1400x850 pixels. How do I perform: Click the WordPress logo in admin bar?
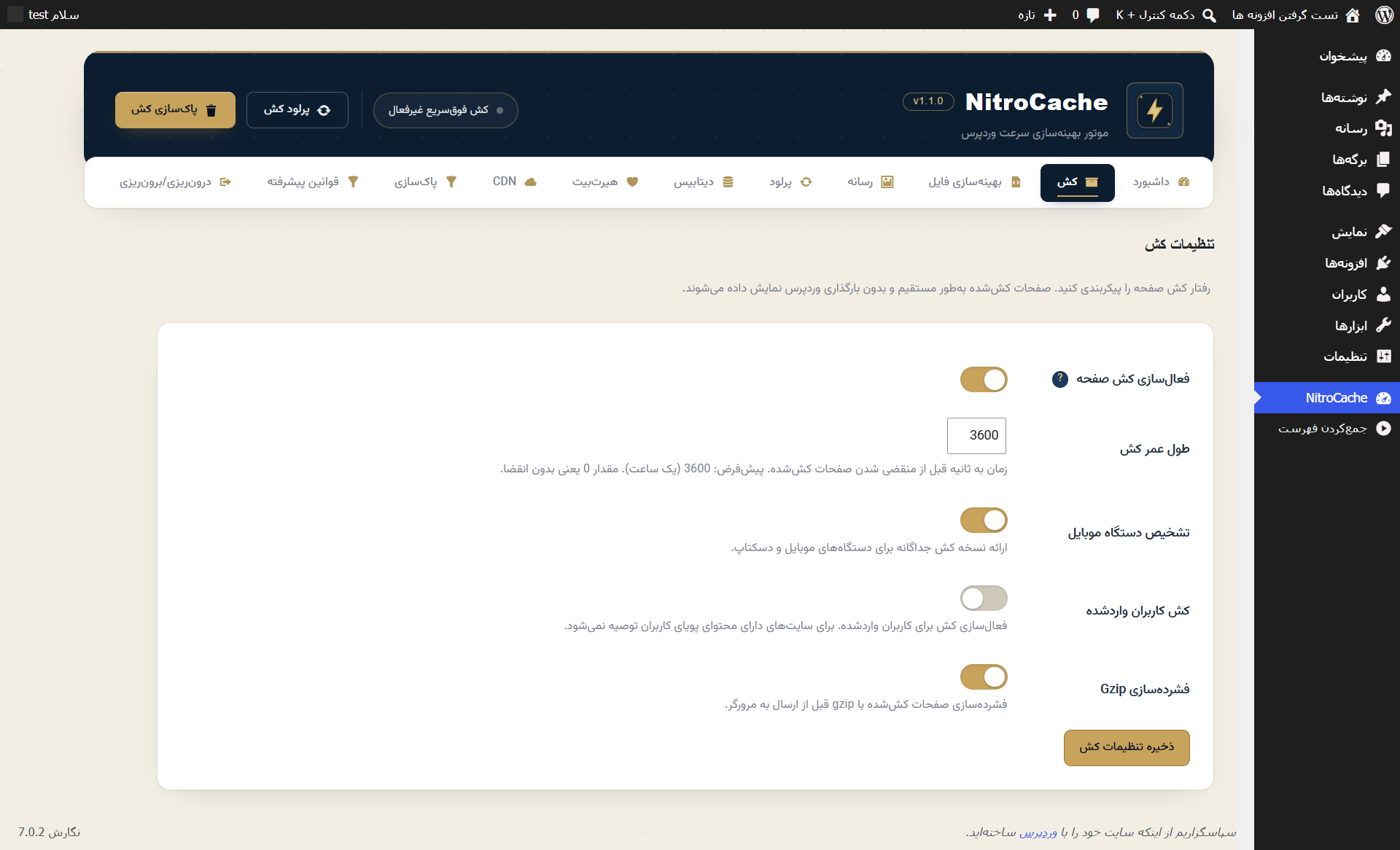tap(1384, 15)
